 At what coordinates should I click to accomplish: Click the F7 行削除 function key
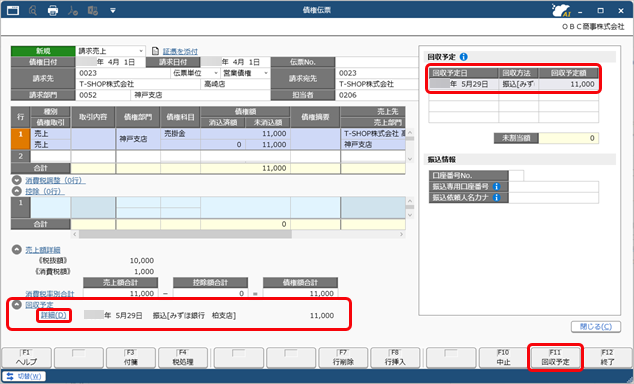pos(343,358)
